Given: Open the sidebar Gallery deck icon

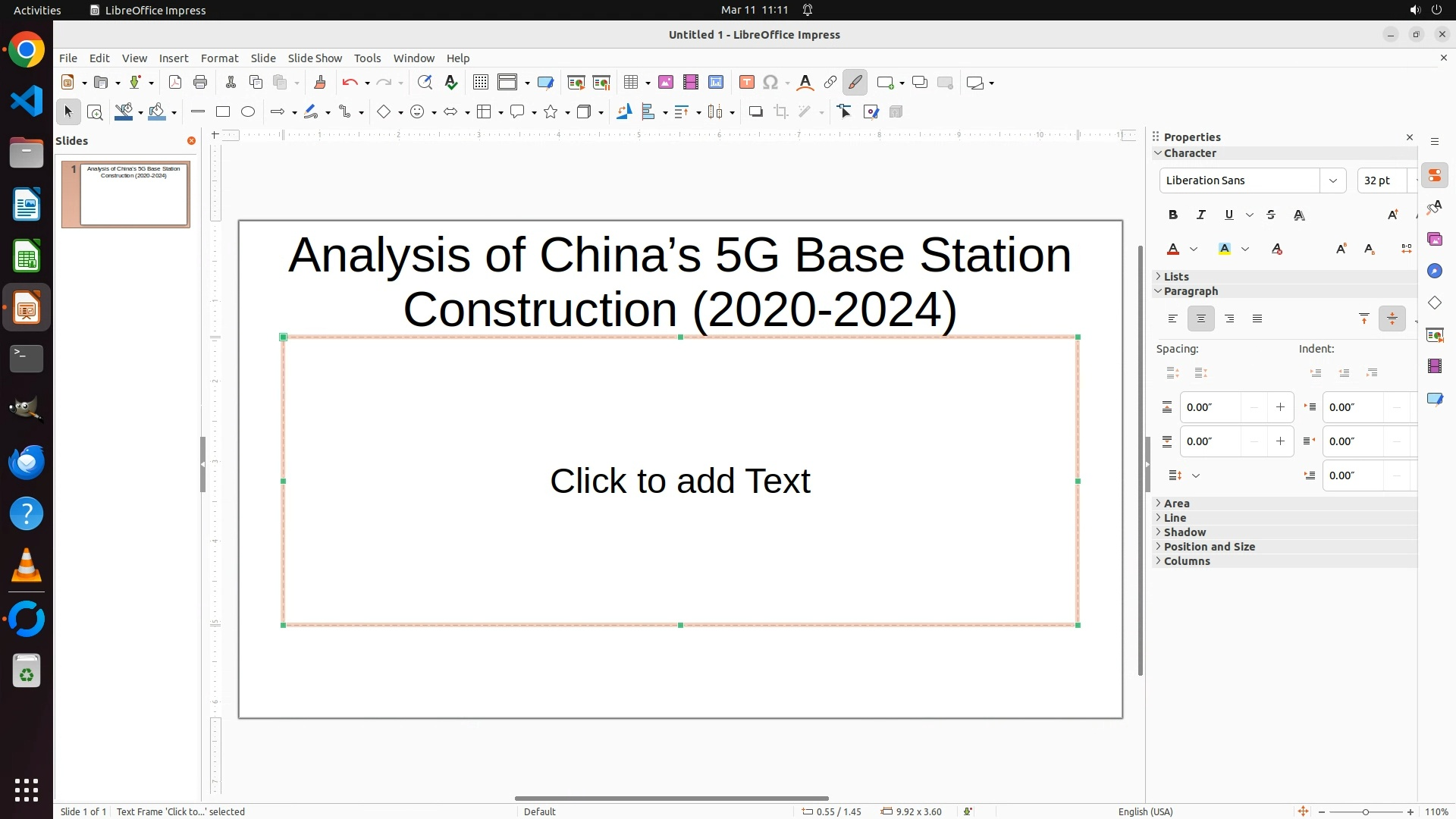Looking at the screenshot, I should pos(1434,240).
